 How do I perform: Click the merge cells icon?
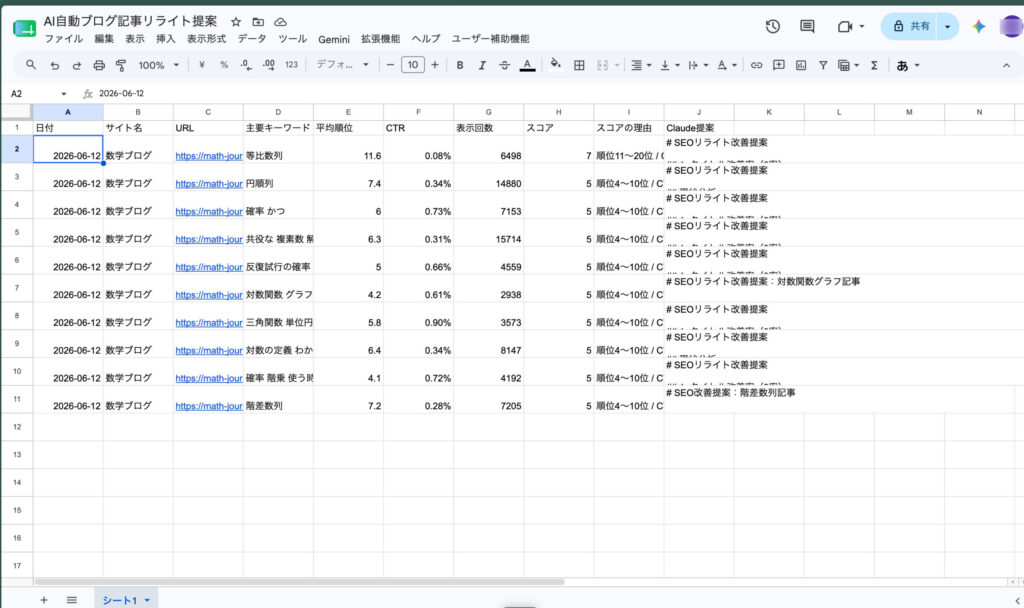[x=602, y=65]
